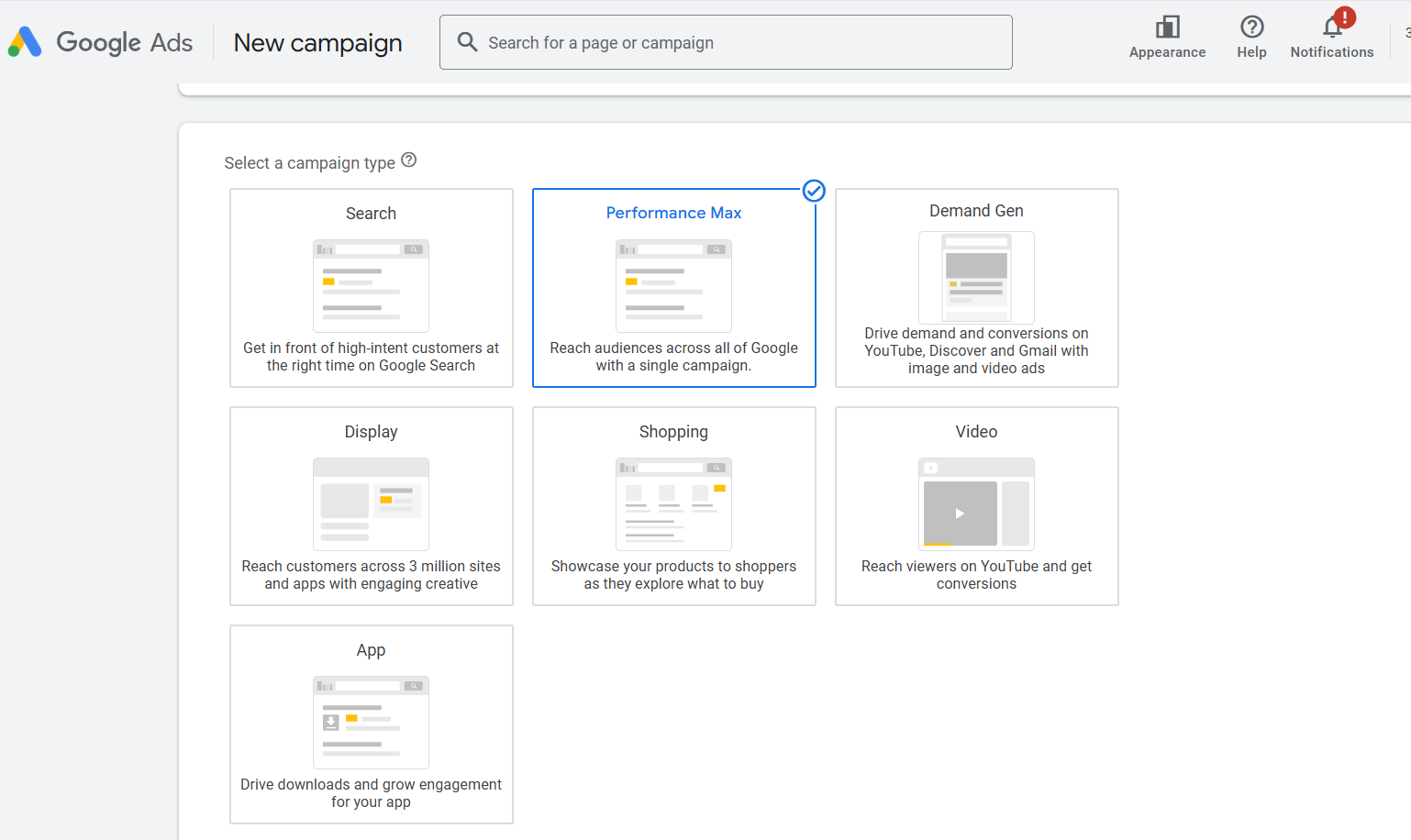Click the App campaign illustration
The width and height of the screenshot is (1411, 840).
tap(371, 723)
